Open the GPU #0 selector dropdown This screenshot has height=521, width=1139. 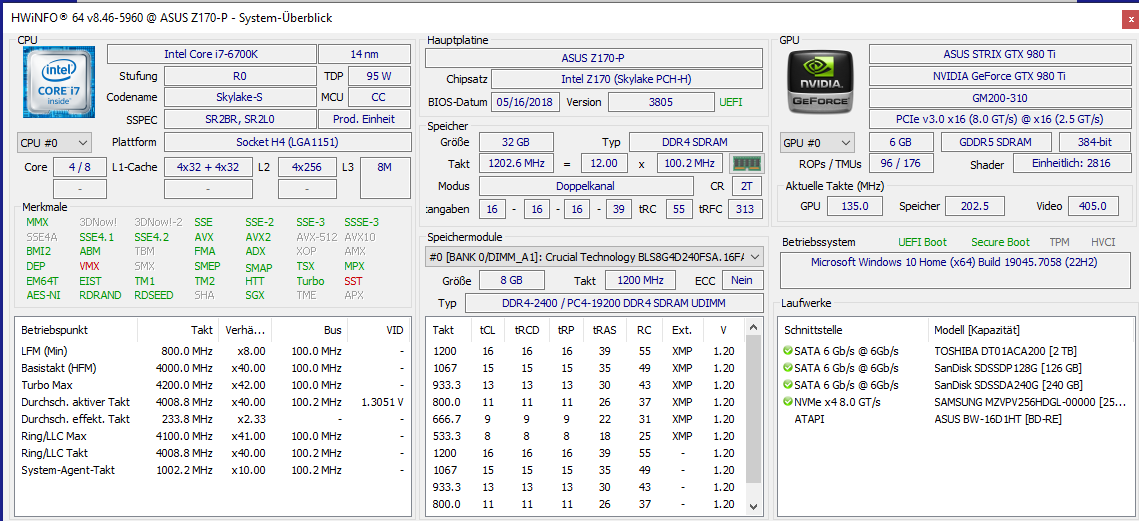click(x=818, y=142)
